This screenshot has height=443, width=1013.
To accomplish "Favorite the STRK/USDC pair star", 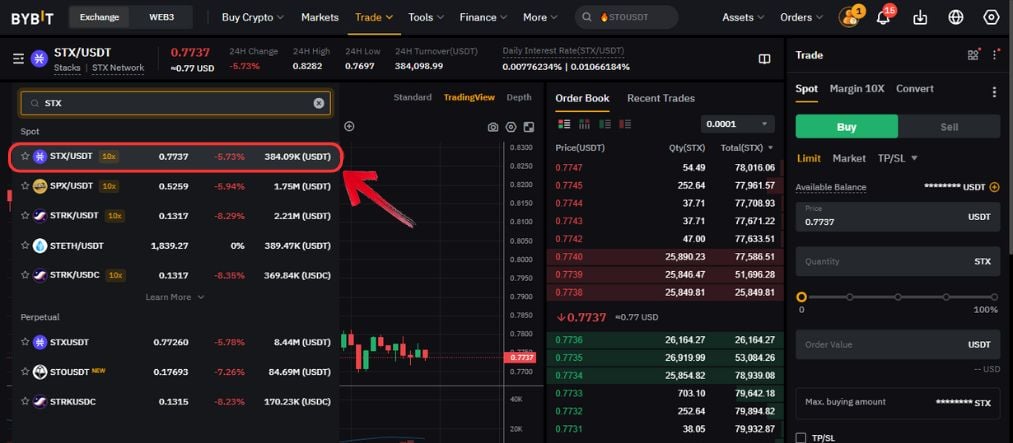I will [x=25, y=275].
